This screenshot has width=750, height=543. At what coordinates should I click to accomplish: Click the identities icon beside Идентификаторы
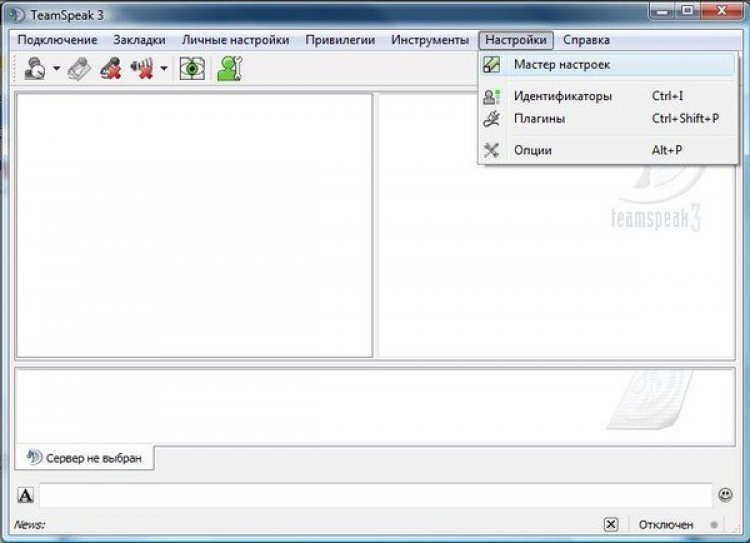coord(491,96)
